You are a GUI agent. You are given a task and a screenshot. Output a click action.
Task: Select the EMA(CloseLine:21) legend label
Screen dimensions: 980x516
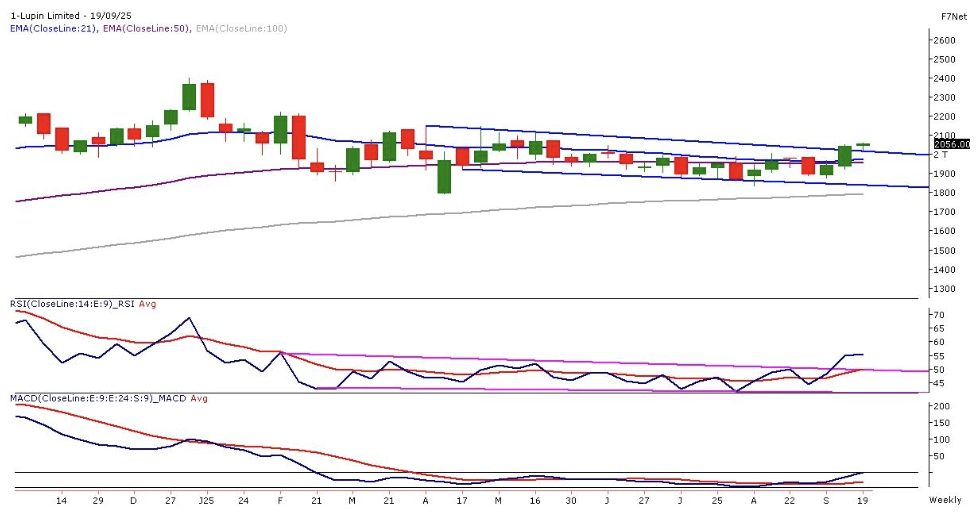pyautogui.click(x=54, y=28)
